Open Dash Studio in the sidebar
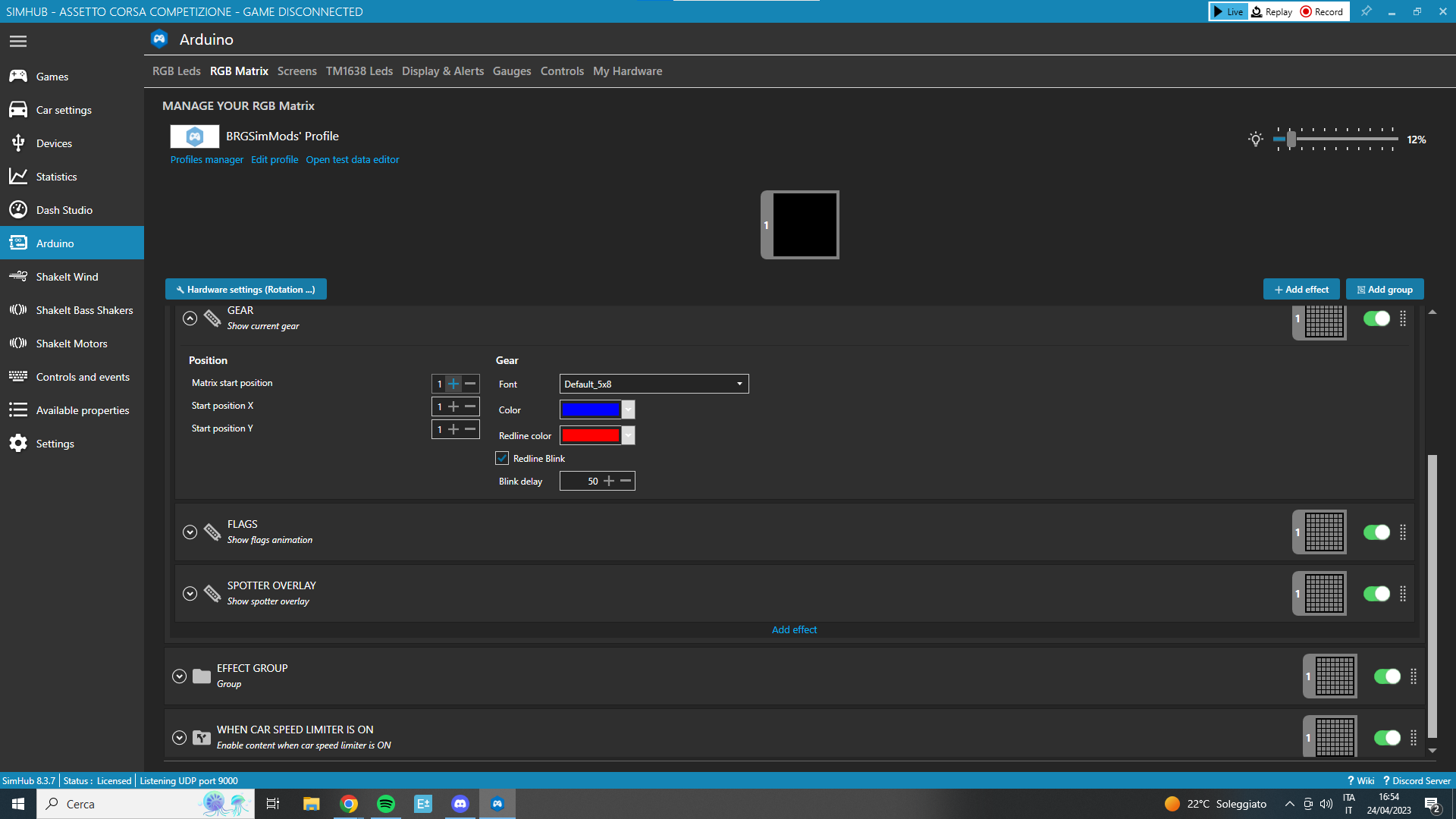The image size is (1456, 819). click(x=72, y=210)
